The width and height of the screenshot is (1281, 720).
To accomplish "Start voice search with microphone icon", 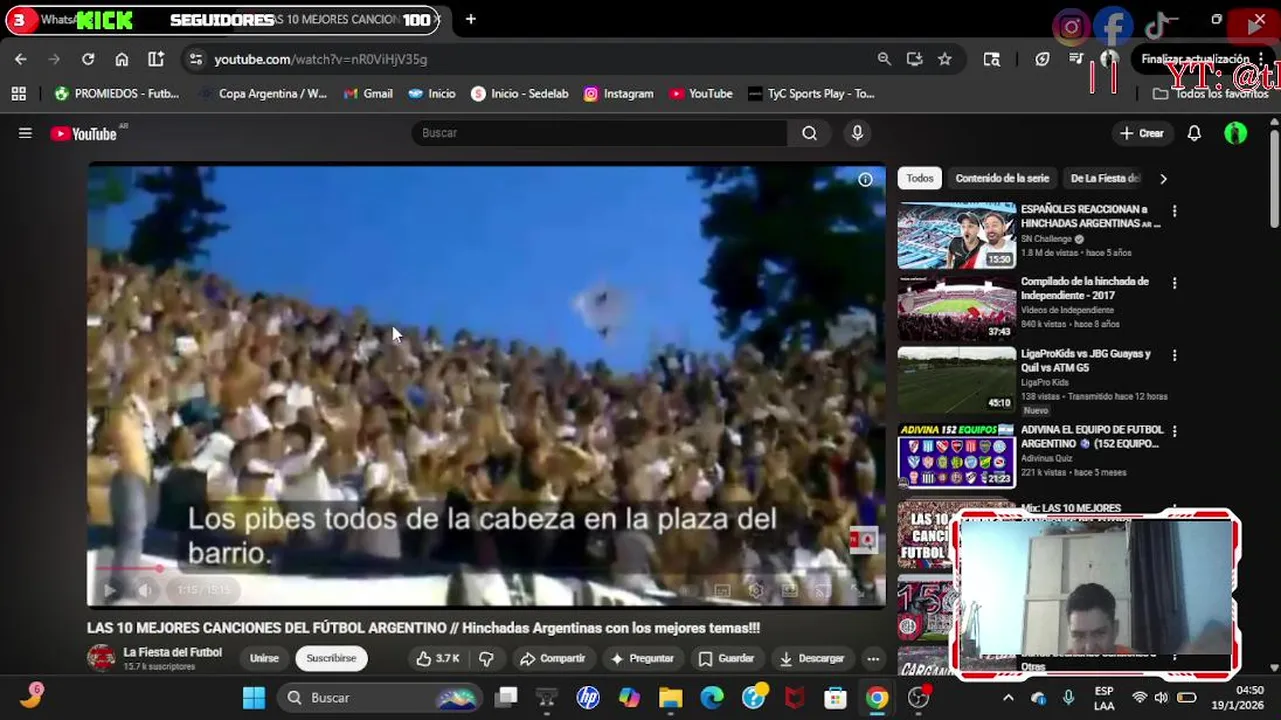I will 857,133.
